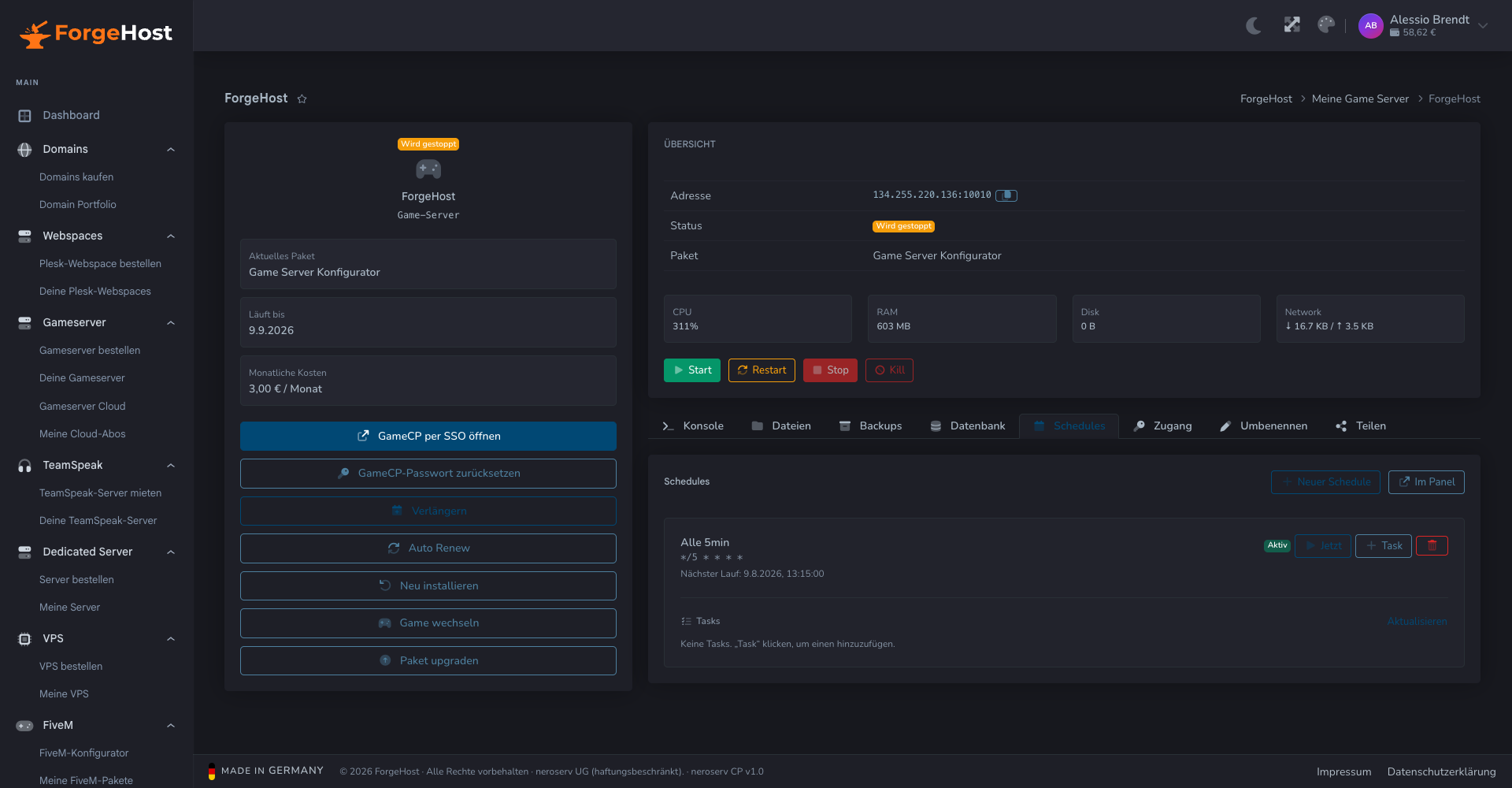Click Aktualisieren in Tasks section
This screenshot has width=1512, height=788.
tap(1417, 622)
